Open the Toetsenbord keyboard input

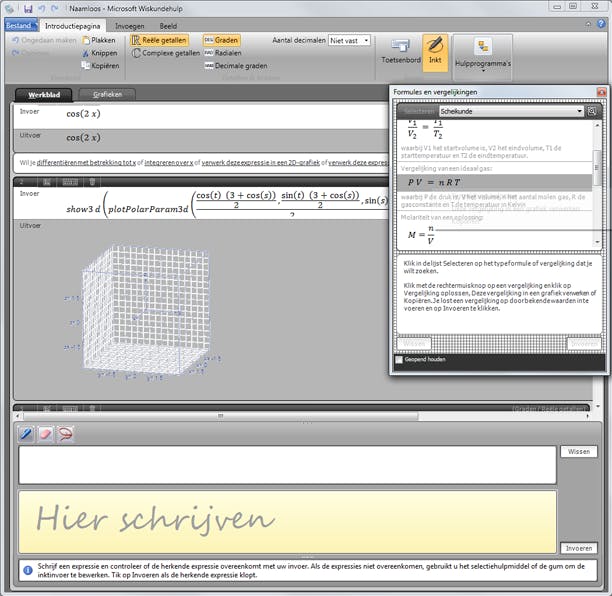[x=401, y=51]
